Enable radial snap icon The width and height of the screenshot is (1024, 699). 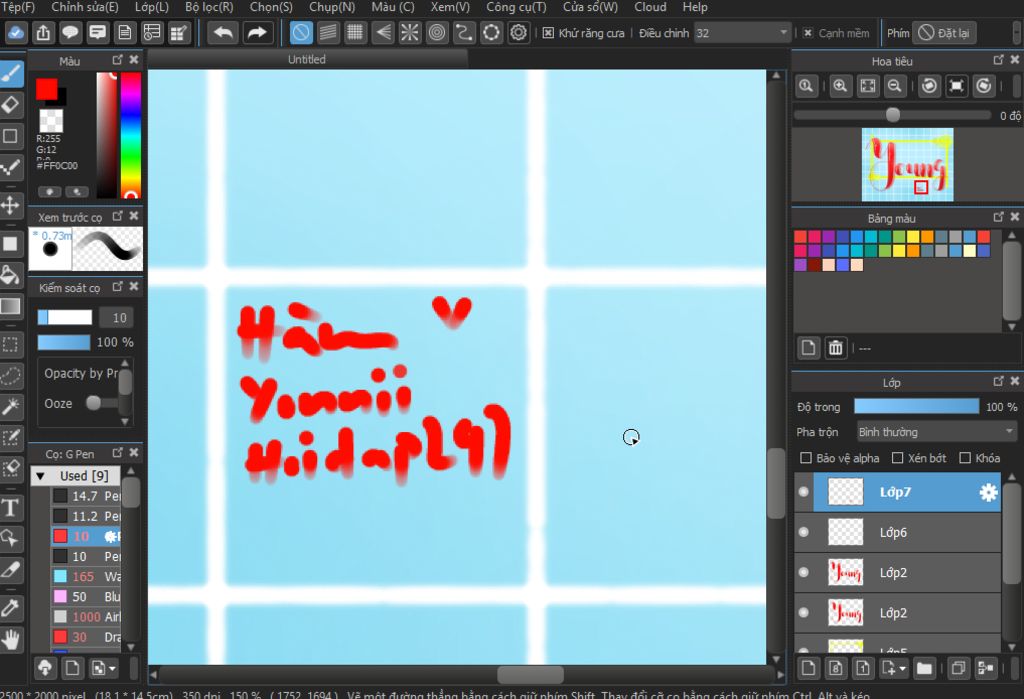click(409, 32)
